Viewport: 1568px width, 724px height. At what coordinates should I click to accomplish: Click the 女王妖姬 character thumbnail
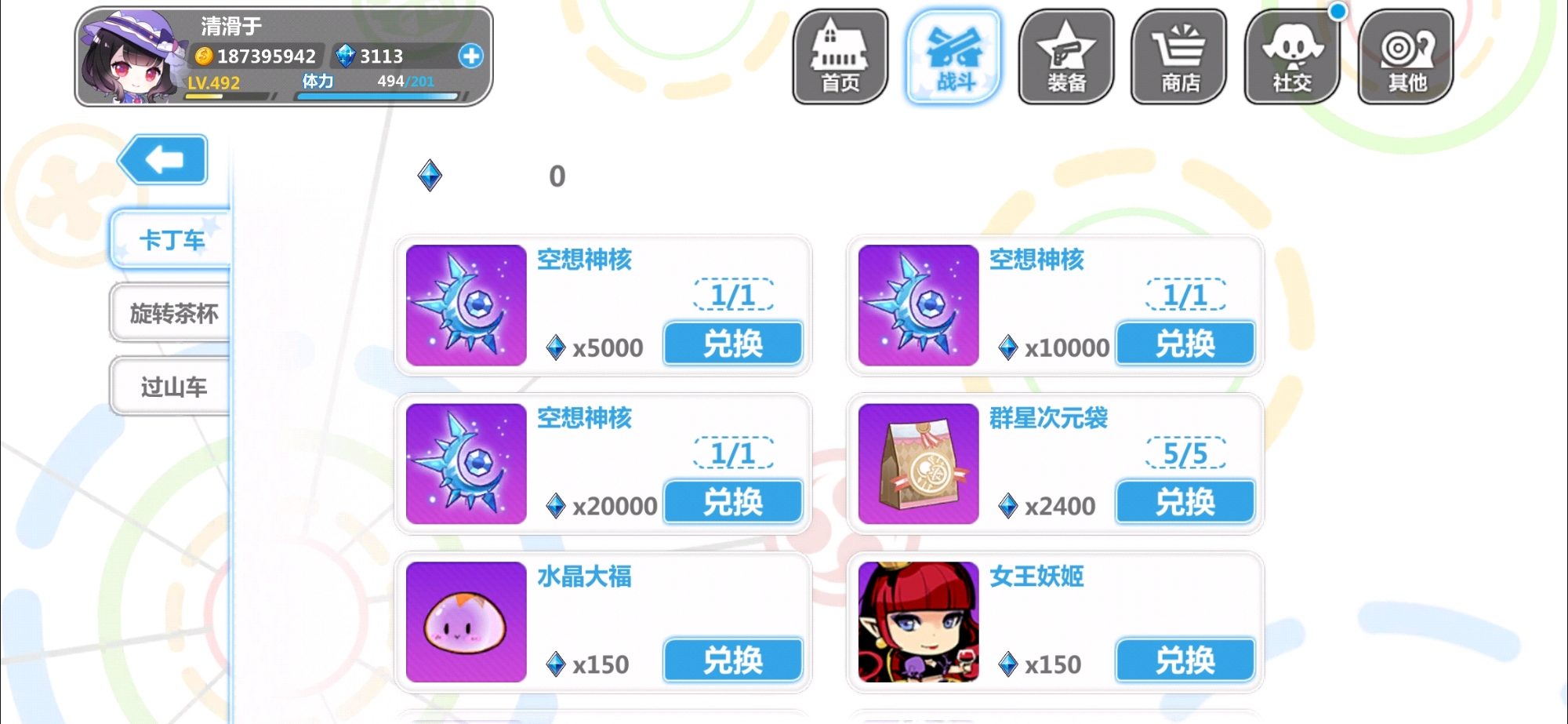[x=918, y=621]
